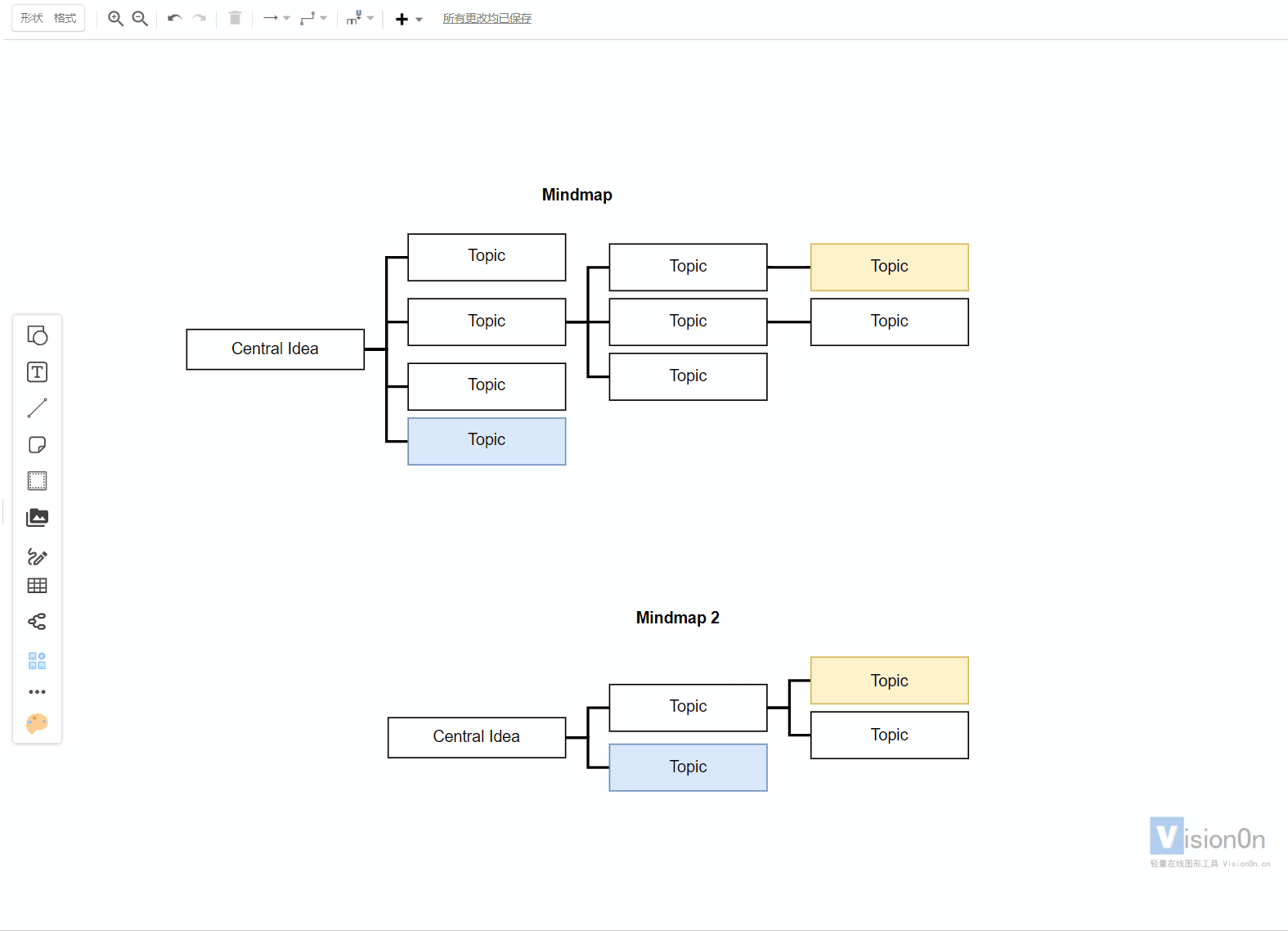1288x931 pixels.
Task: Pick the line drawing tool
Action: click(37, 408)
